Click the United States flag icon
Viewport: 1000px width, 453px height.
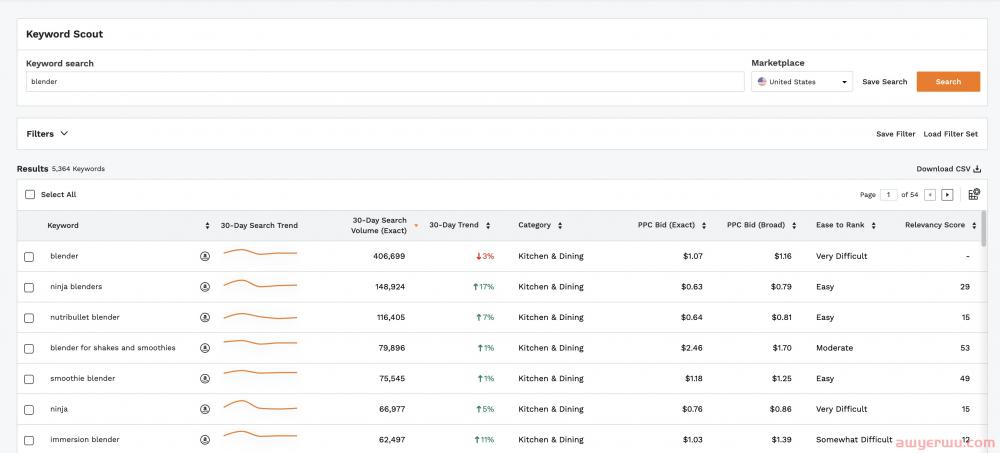click(x=761, y=82)
